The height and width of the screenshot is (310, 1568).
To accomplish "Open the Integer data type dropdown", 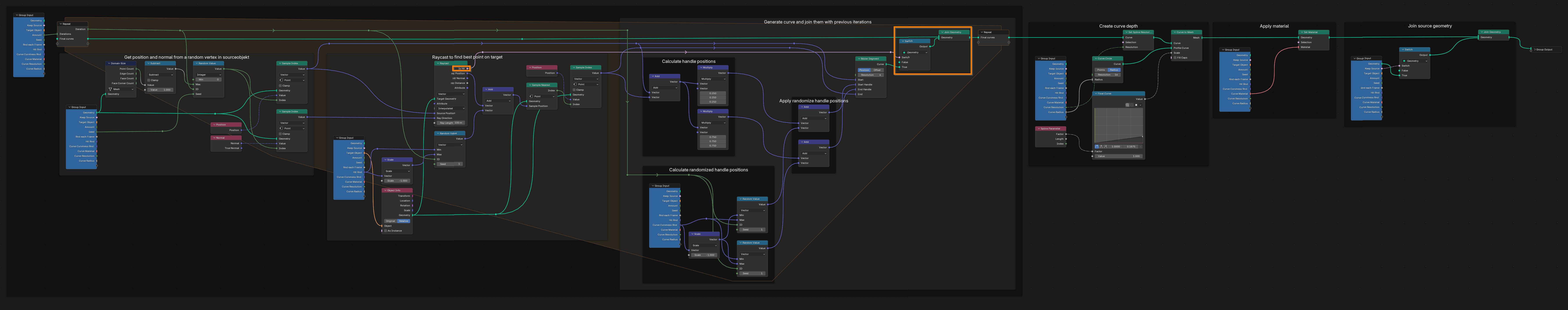I will pos(209,75).
